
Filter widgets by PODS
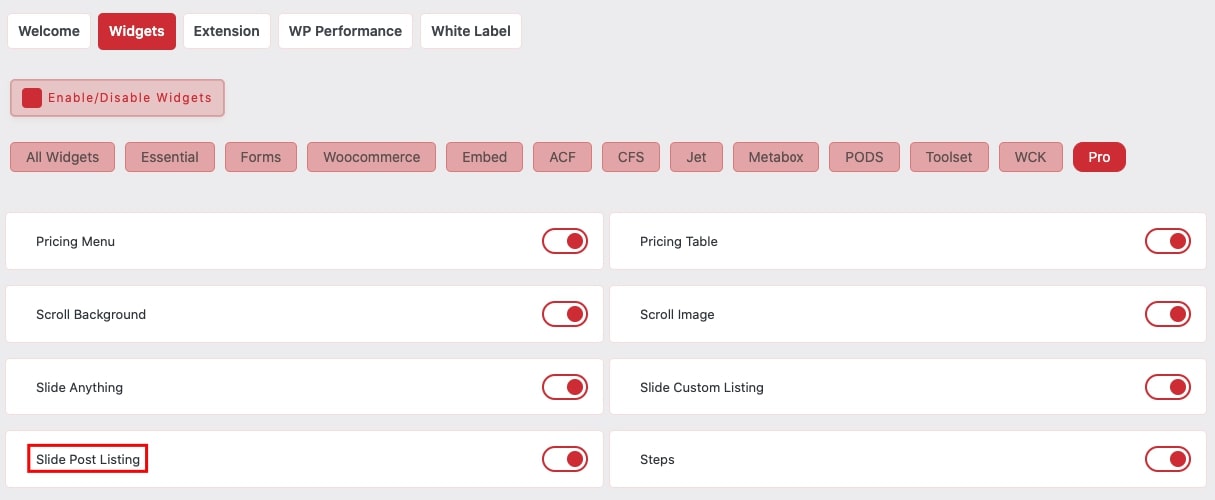(864, 157)
